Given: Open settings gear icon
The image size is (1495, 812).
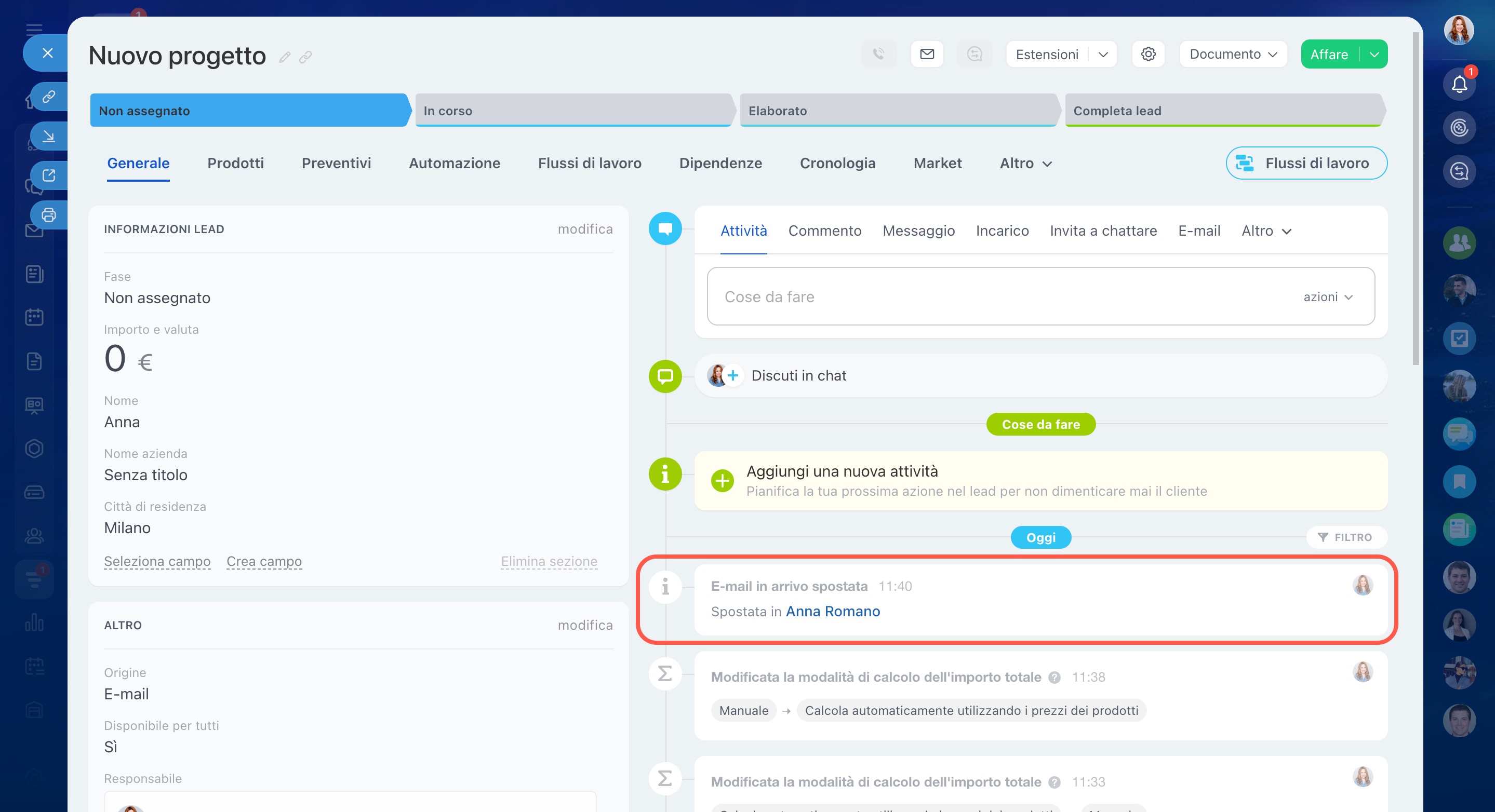Looking at the screenshot, I should 1148,54.
